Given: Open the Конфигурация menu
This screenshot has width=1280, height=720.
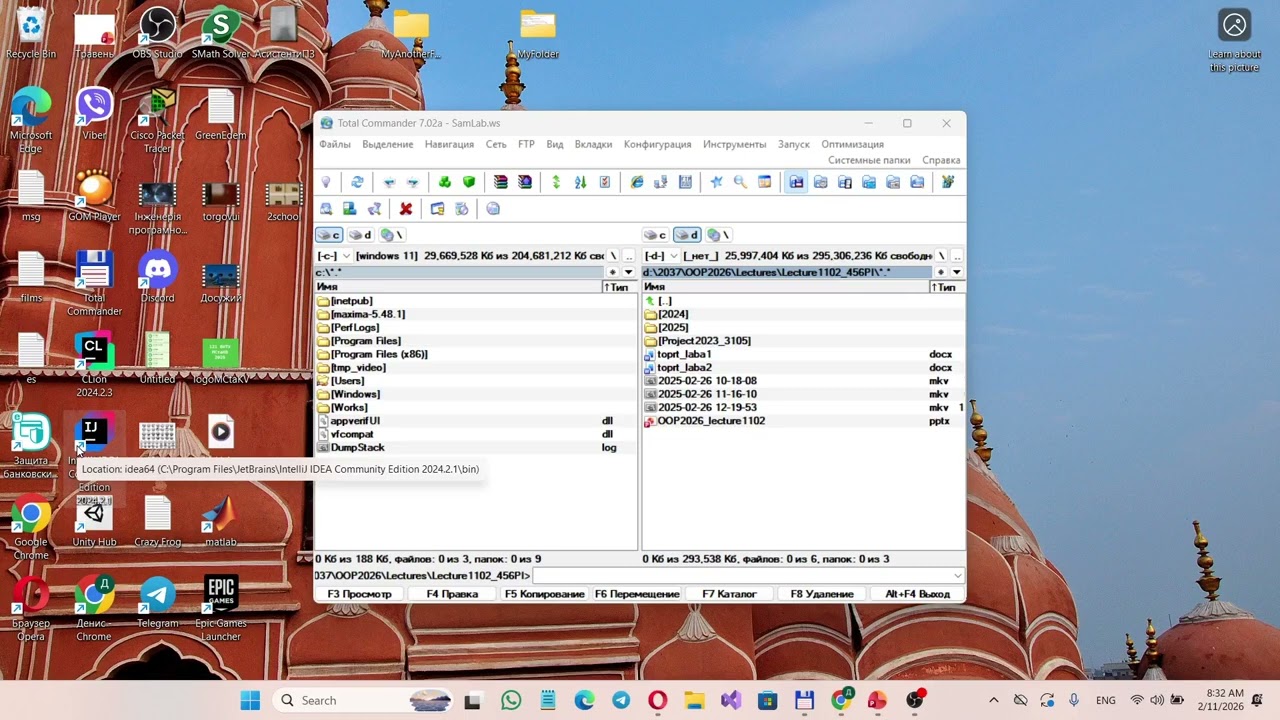Looking at the screenshot, I should coord(658,144).
